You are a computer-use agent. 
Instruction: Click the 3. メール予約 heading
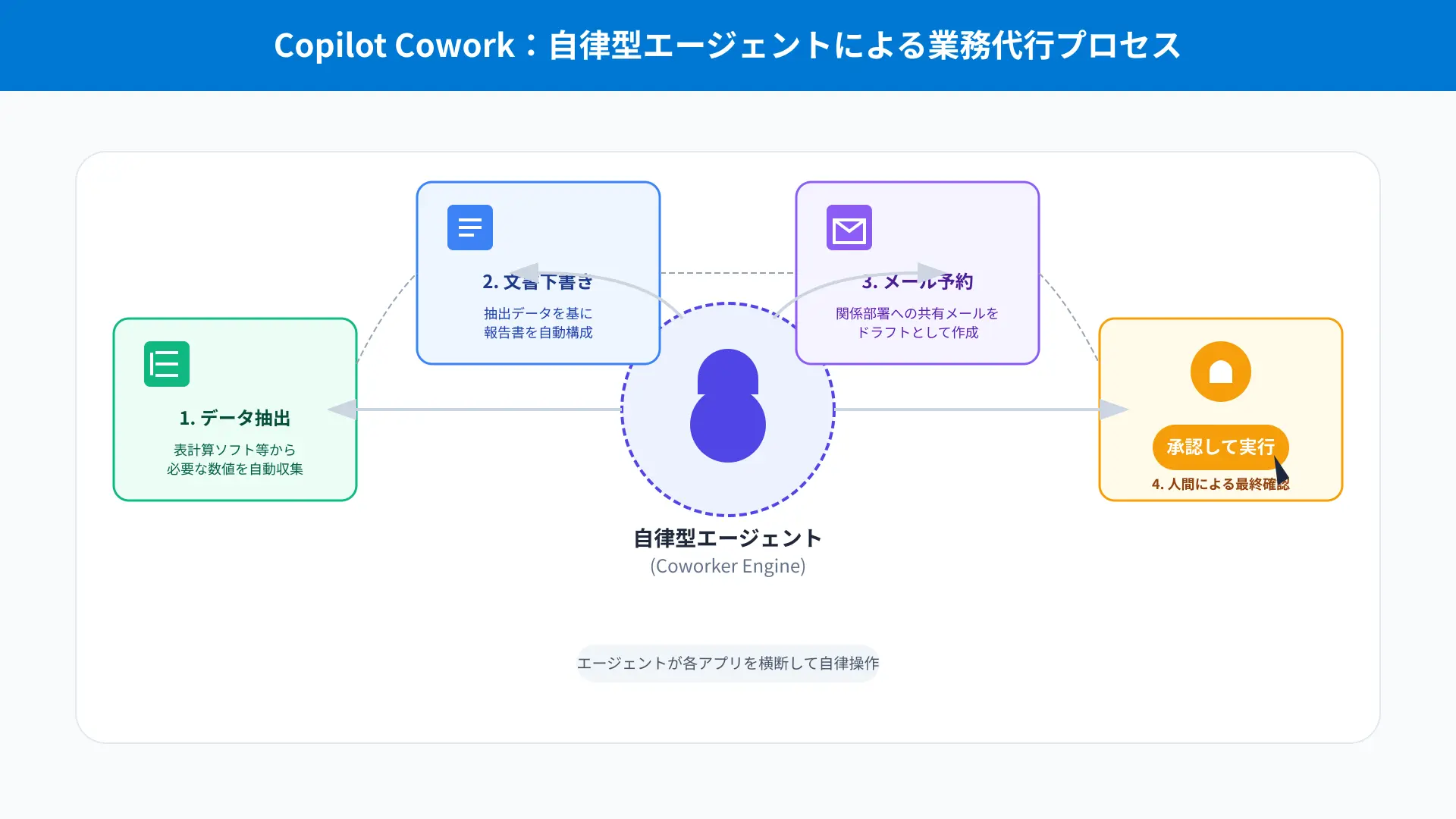click(x=918, y=281)
